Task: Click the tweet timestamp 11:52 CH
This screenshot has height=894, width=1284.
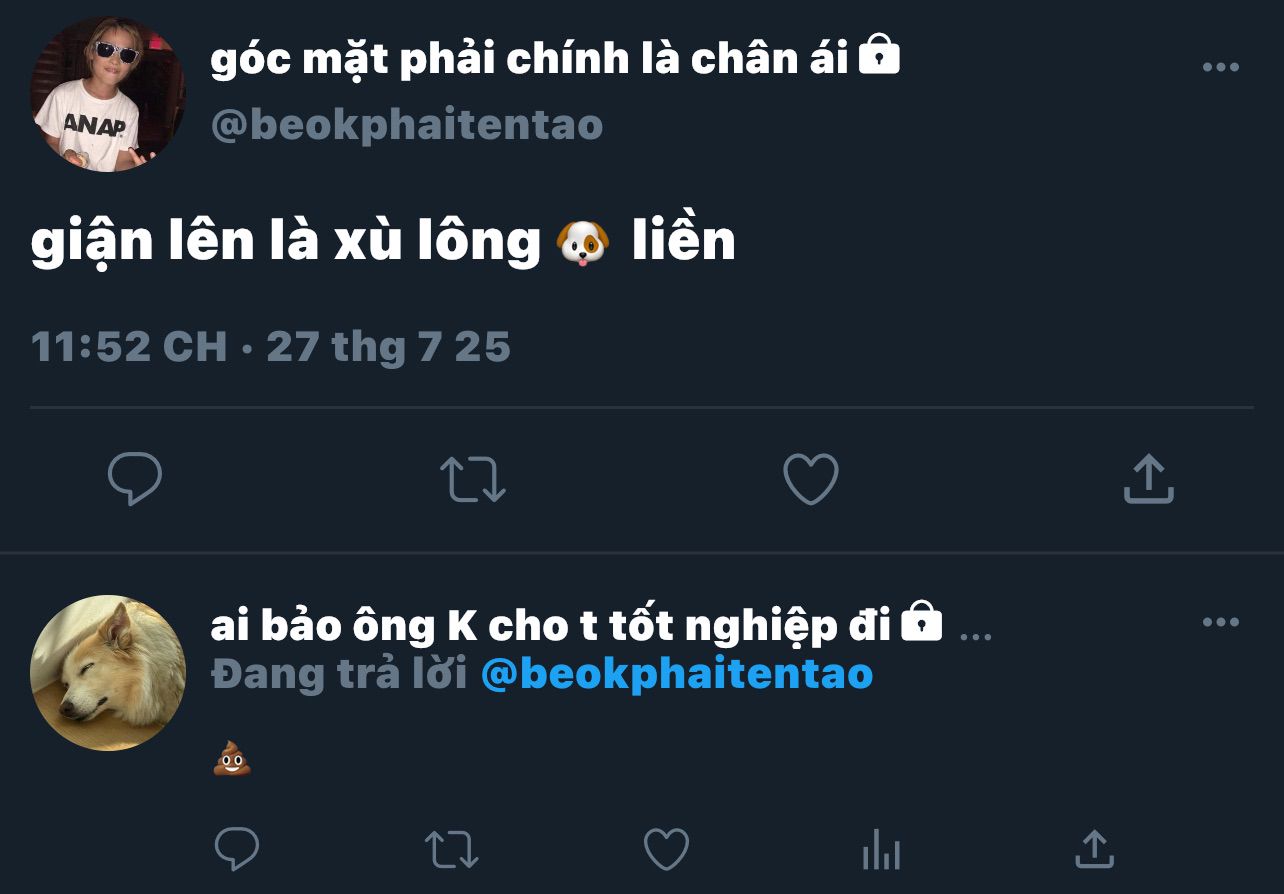Action: click(x=129, y=347)
